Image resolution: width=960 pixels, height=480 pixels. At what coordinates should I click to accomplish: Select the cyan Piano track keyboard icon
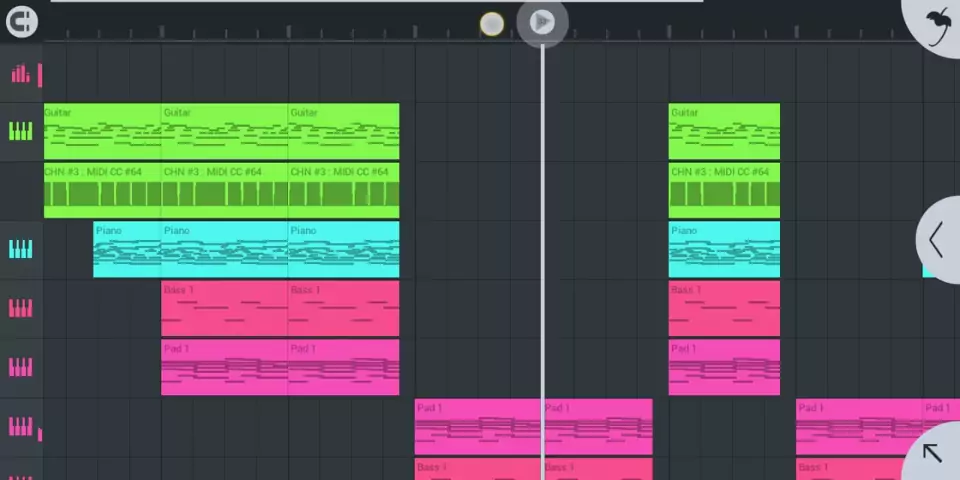click(20, 249)
